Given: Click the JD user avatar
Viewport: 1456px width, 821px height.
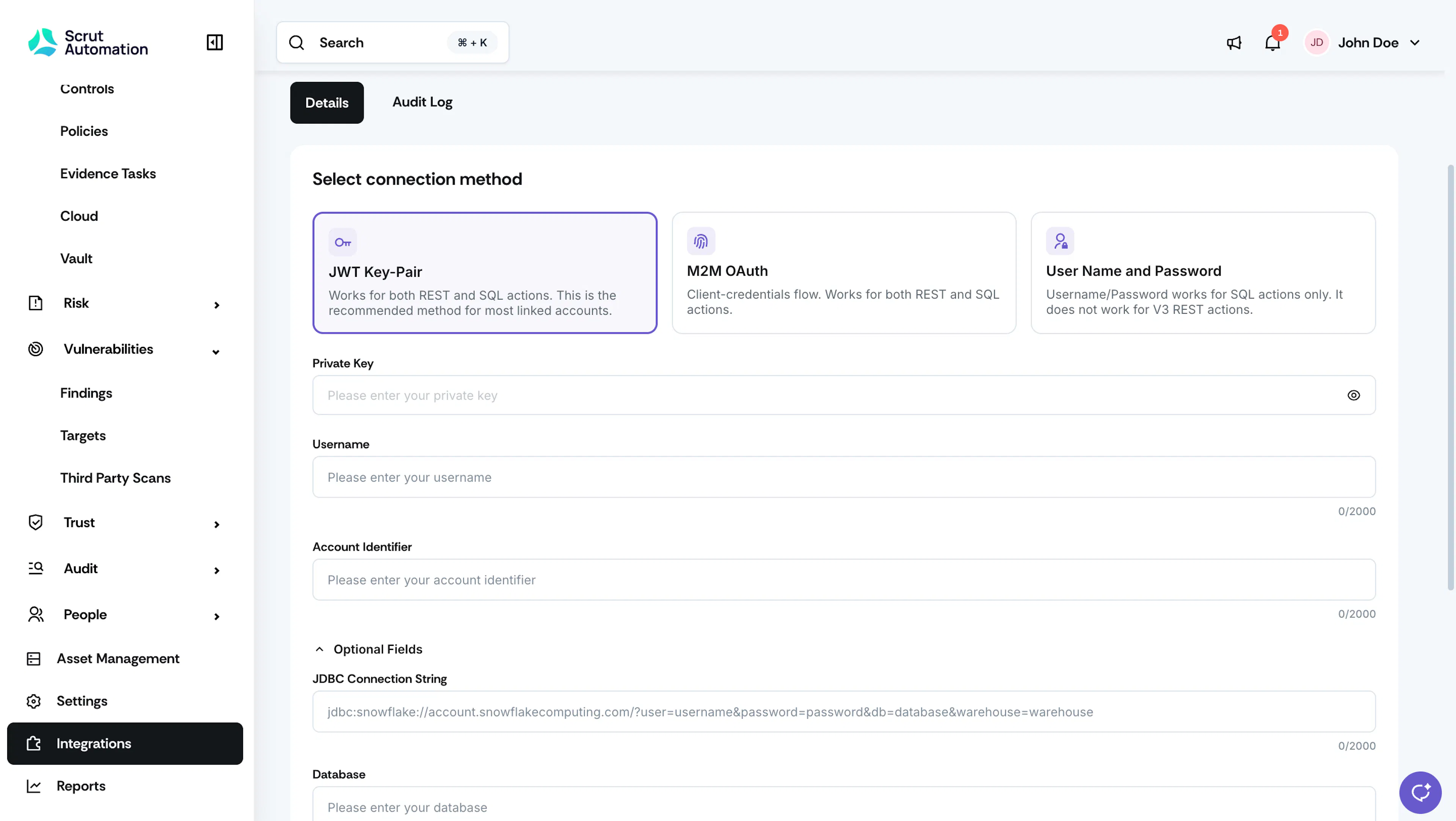Looking at the screenshot, I should tap(1316, 43).
